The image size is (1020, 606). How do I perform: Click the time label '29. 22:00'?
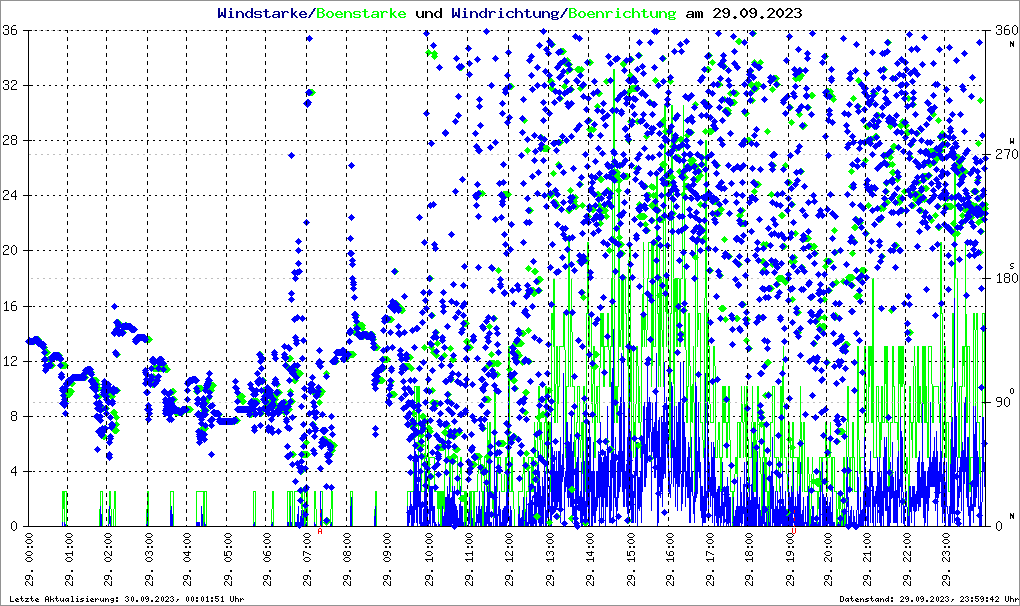pyautogui.click(x=907, y=560)
